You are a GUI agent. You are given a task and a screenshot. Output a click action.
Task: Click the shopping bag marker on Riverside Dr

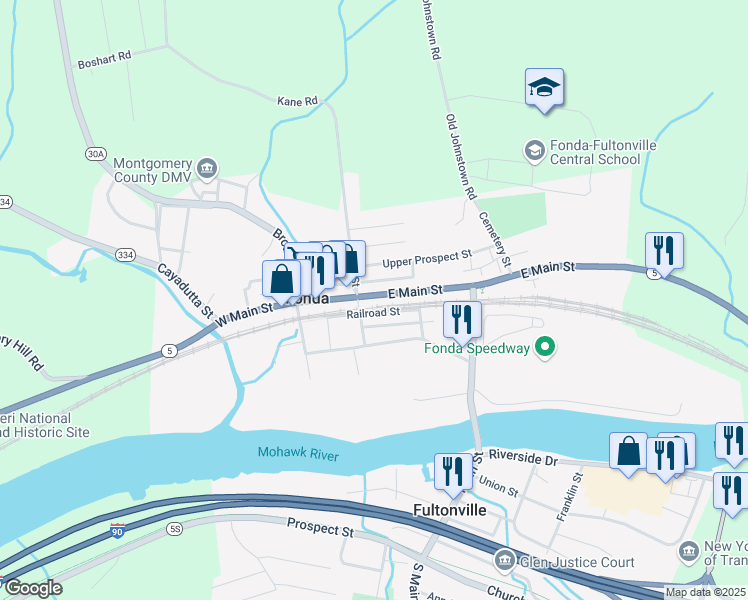628,453
